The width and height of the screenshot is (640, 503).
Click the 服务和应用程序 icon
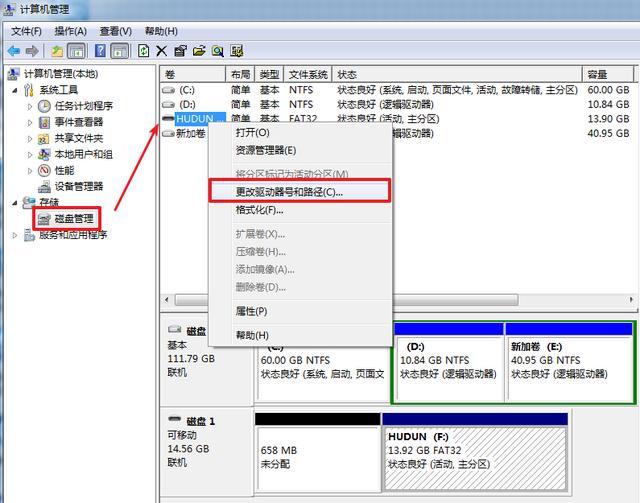point(29,235)
